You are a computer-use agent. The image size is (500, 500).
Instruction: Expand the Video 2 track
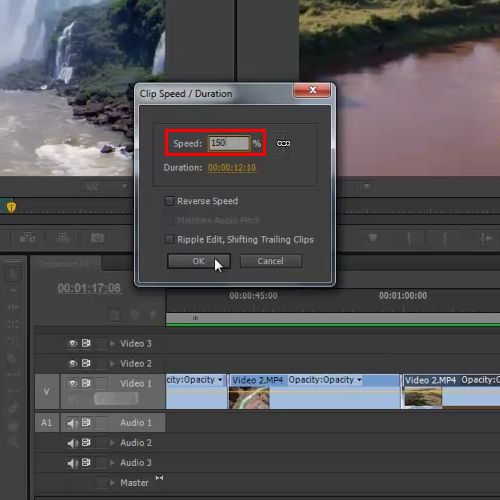tap(112, 363)
